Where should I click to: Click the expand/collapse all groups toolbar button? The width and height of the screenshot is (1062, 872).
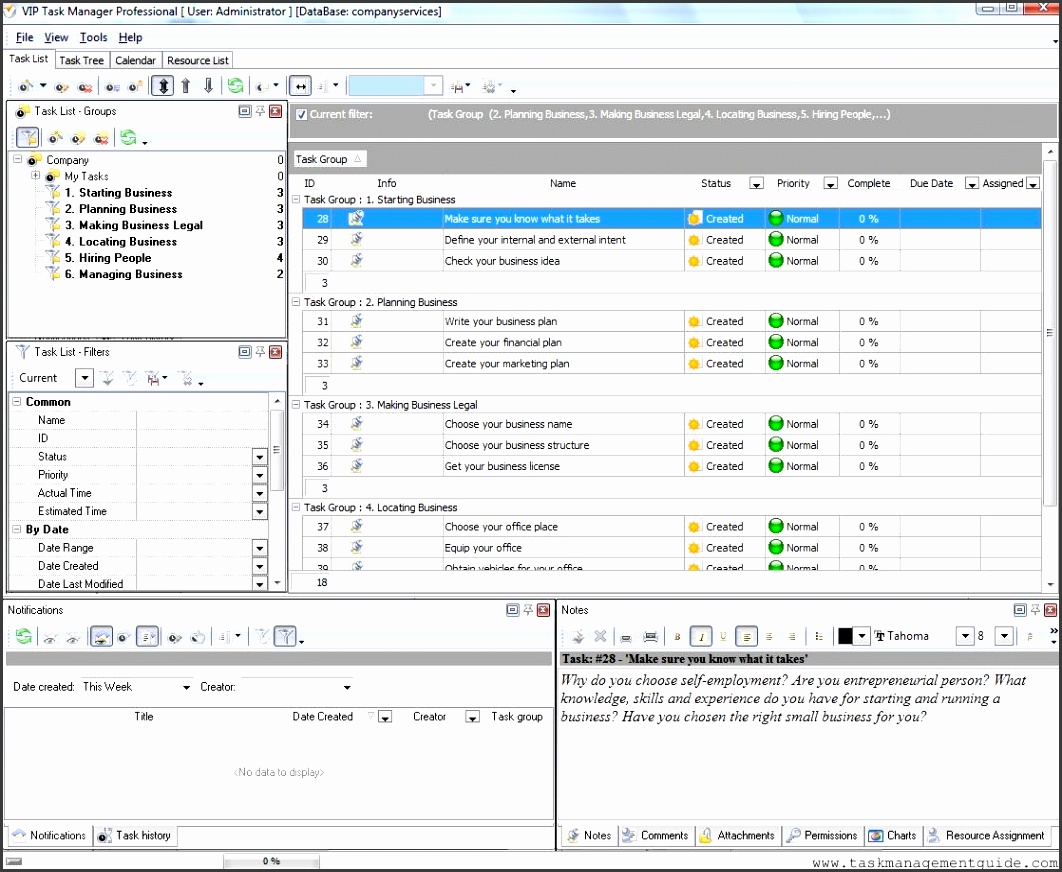click(x=163, y=86)
